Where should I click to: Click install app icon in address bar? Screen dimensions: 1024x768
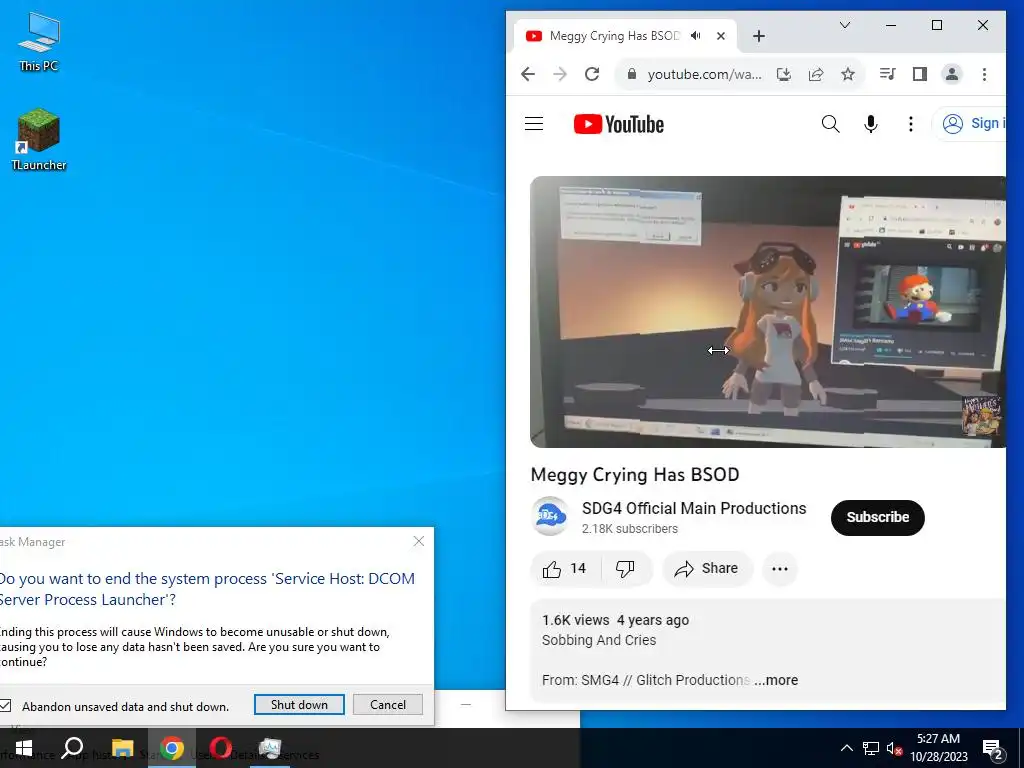point(784,74)
